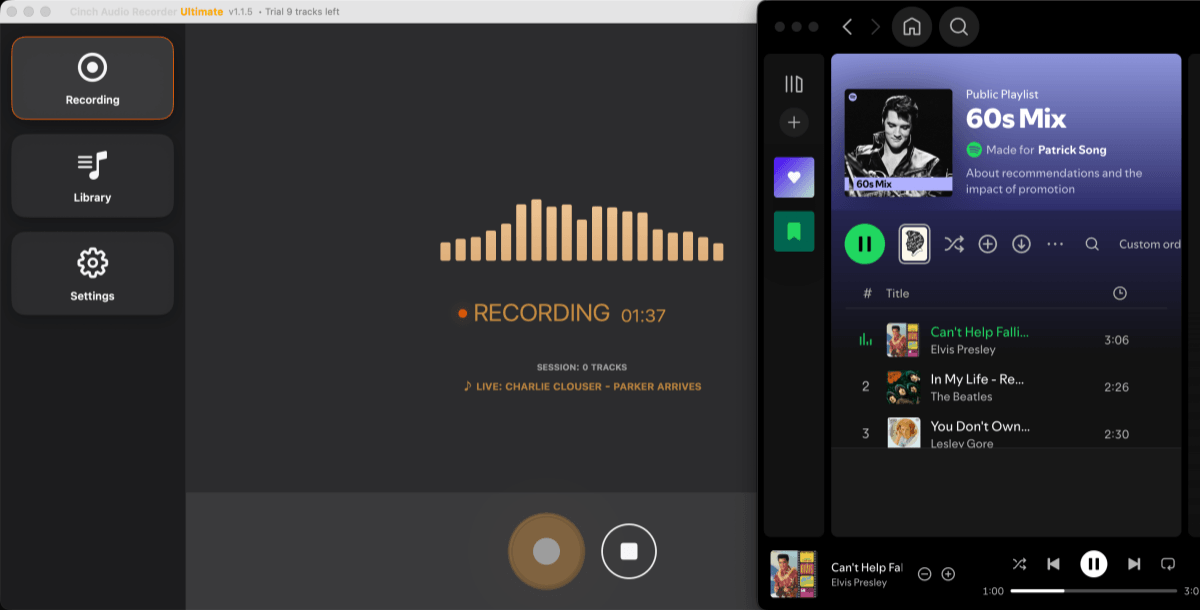Viewport: 1200px width, 610px height.
Task: Pause playback in the player bar
Action: click(1094, 564)
